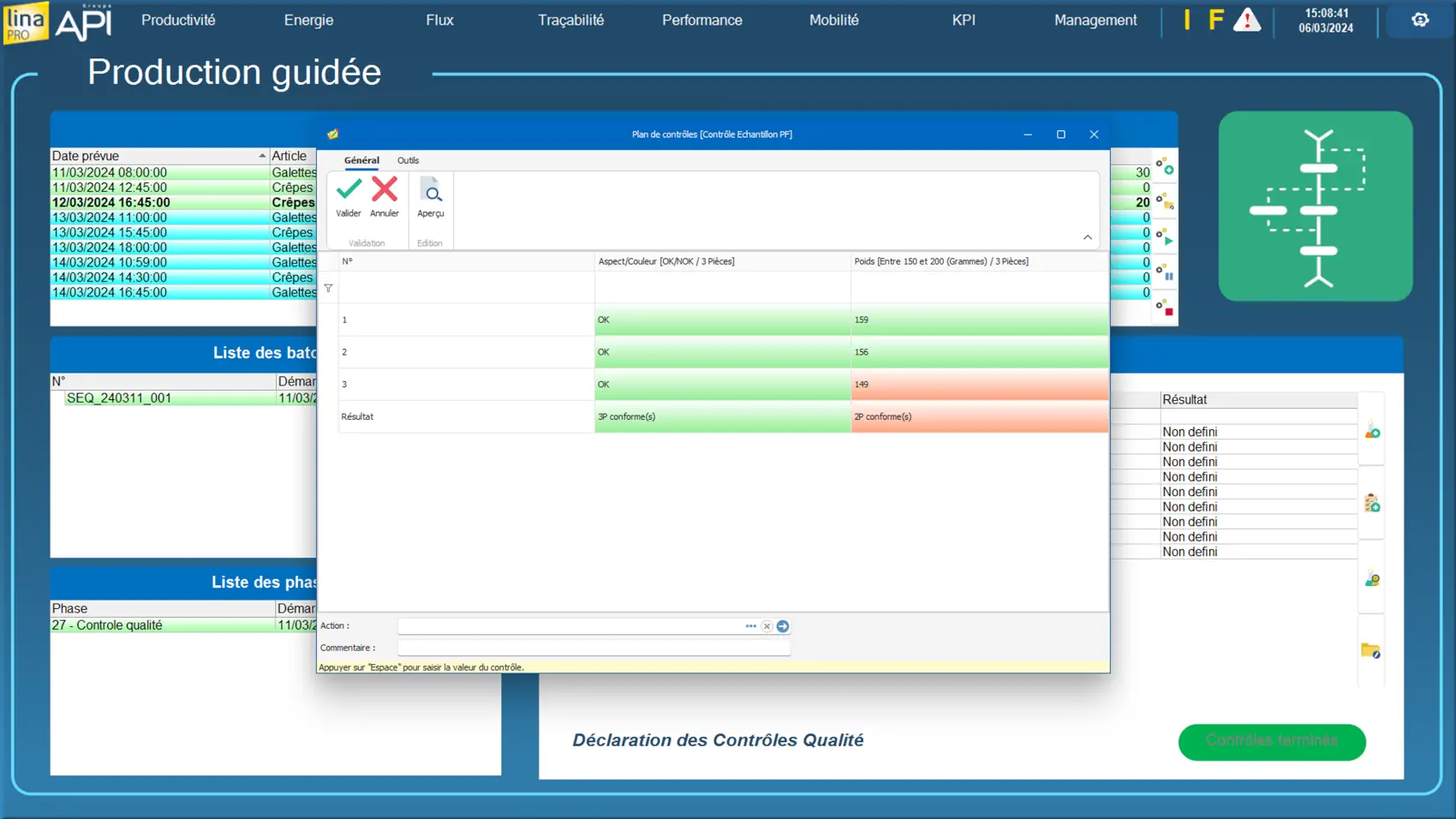Viewport: 1456px width, 819px height.
Task: Select the red 149 weight cell
Action: coord(979,385)
